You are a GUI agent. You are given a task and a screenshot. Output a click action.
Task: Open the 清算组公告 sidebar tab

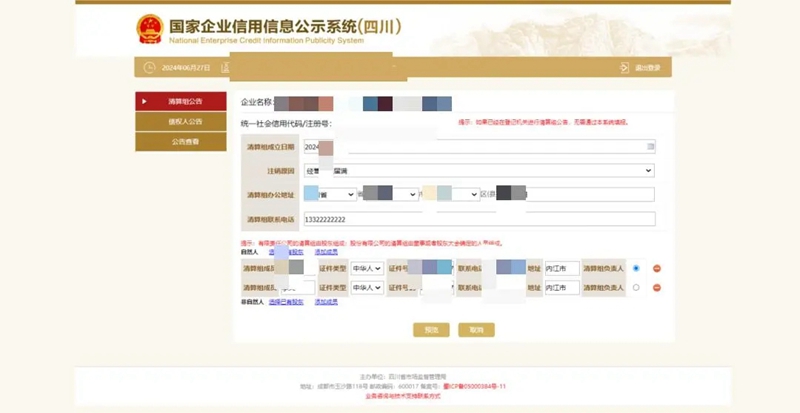[181, 102]
